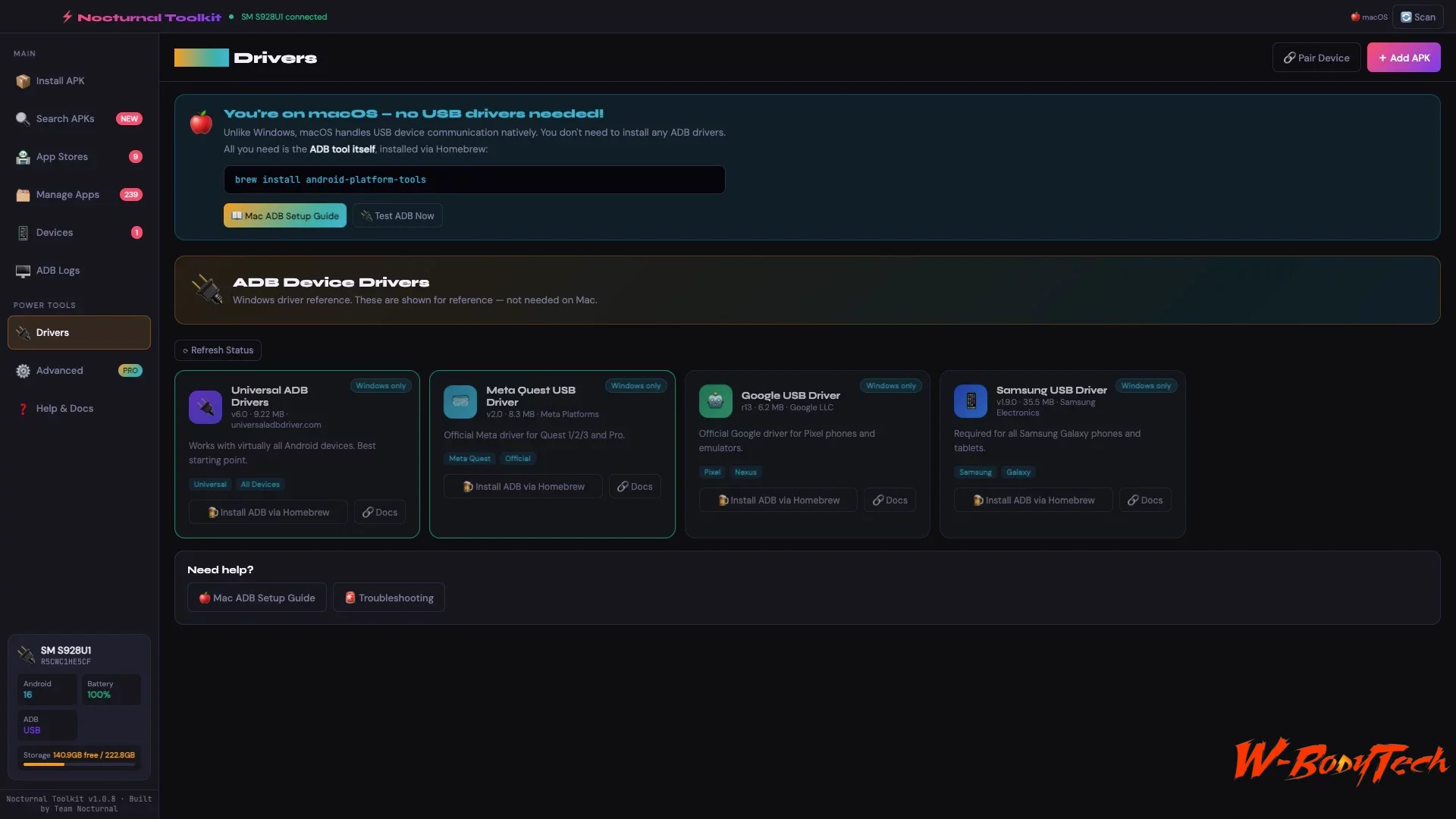Viewport: 1456px width, 819px height.
Task: Click the storage usage progress bar
Action: (x=79, y=764)
